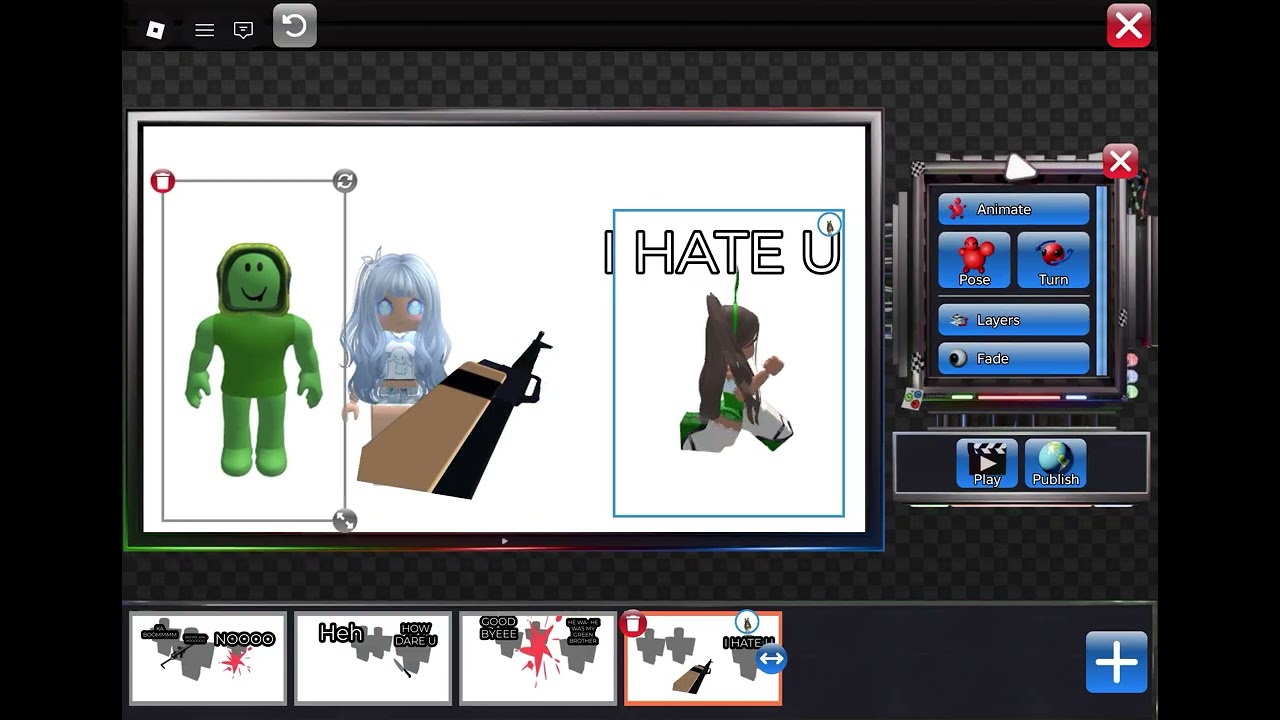Delete the green character using trash icon
This screenshot has height=720, width=1280.
(163, 181)
